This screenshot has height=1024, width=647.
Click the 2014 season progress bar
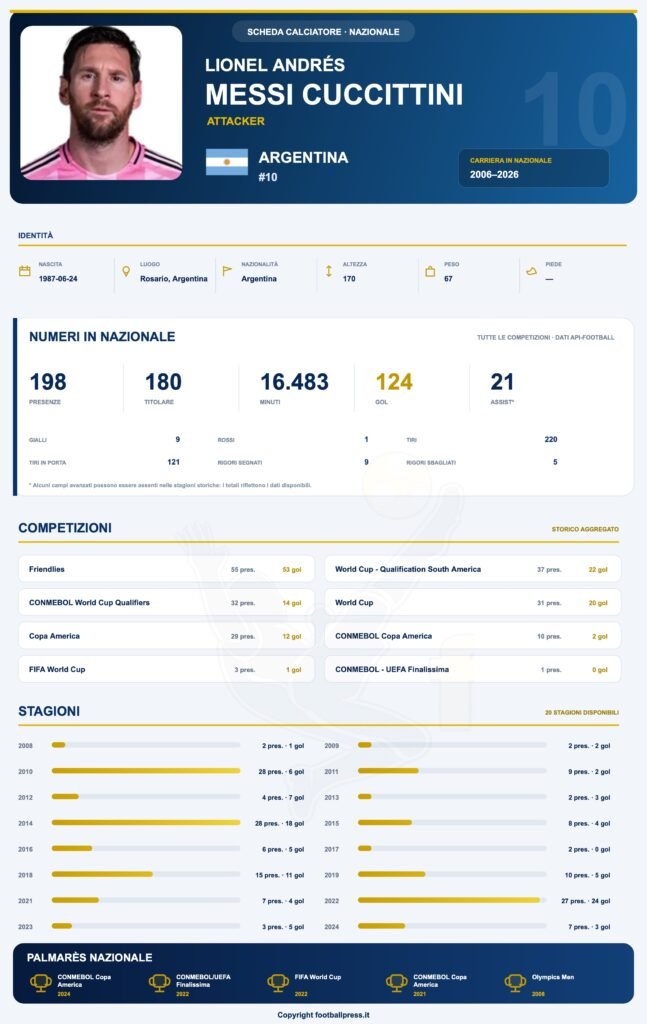[x=146, y=823]
